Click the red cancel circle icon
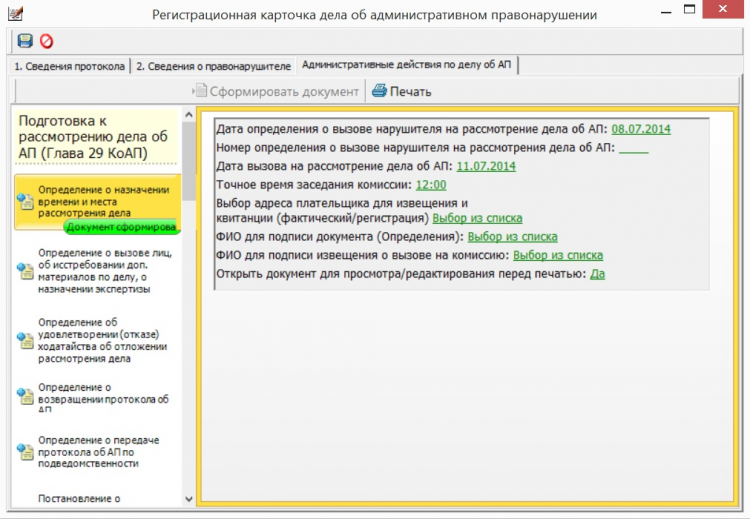Viewport: 750px width, 519px height. (46, 41)
